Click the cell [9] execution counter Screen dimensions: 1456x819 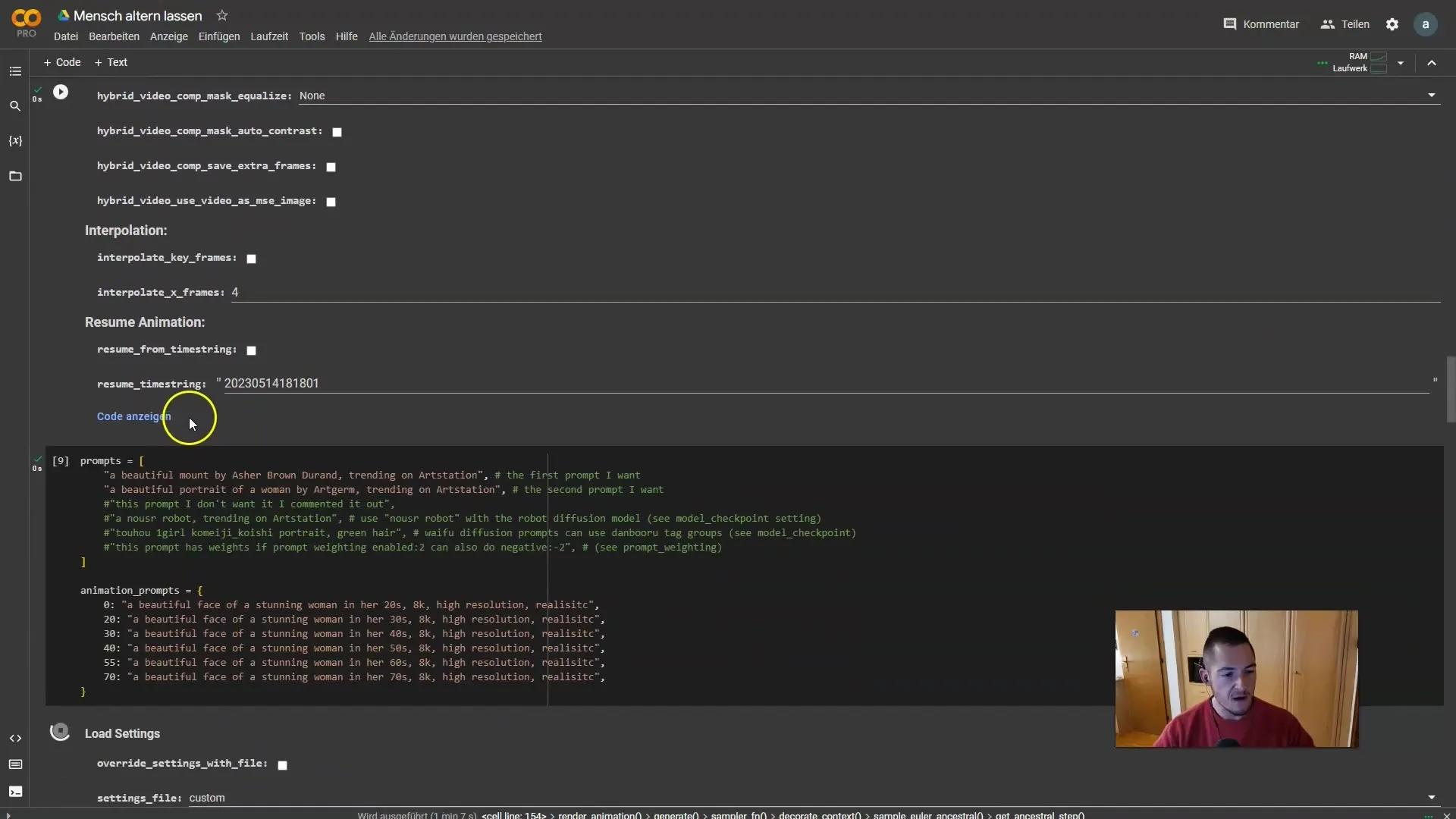pyautogui.click(x=61, y=461)
